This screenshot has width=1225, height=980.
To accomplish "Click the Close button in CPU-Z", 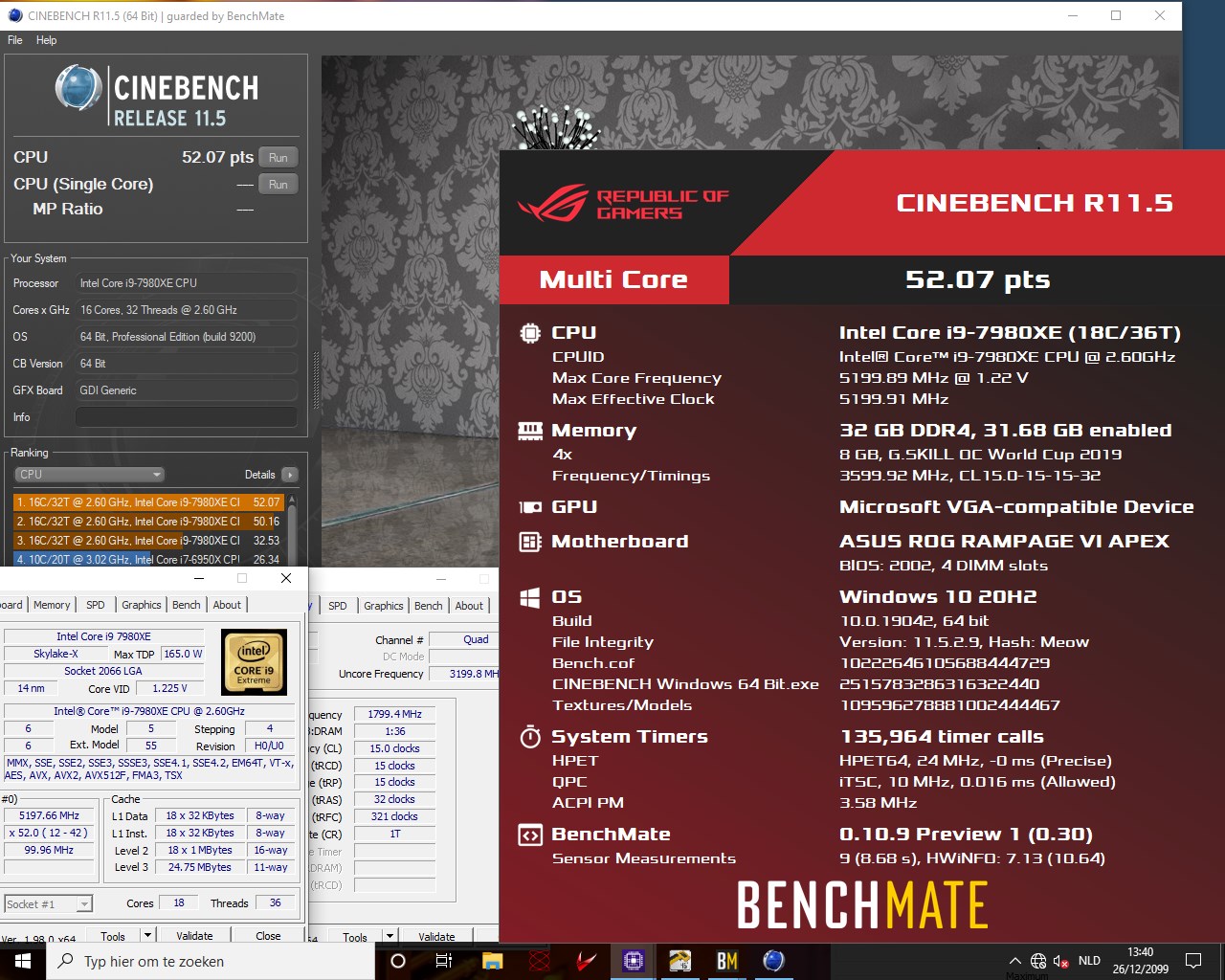I will (268, 936).
